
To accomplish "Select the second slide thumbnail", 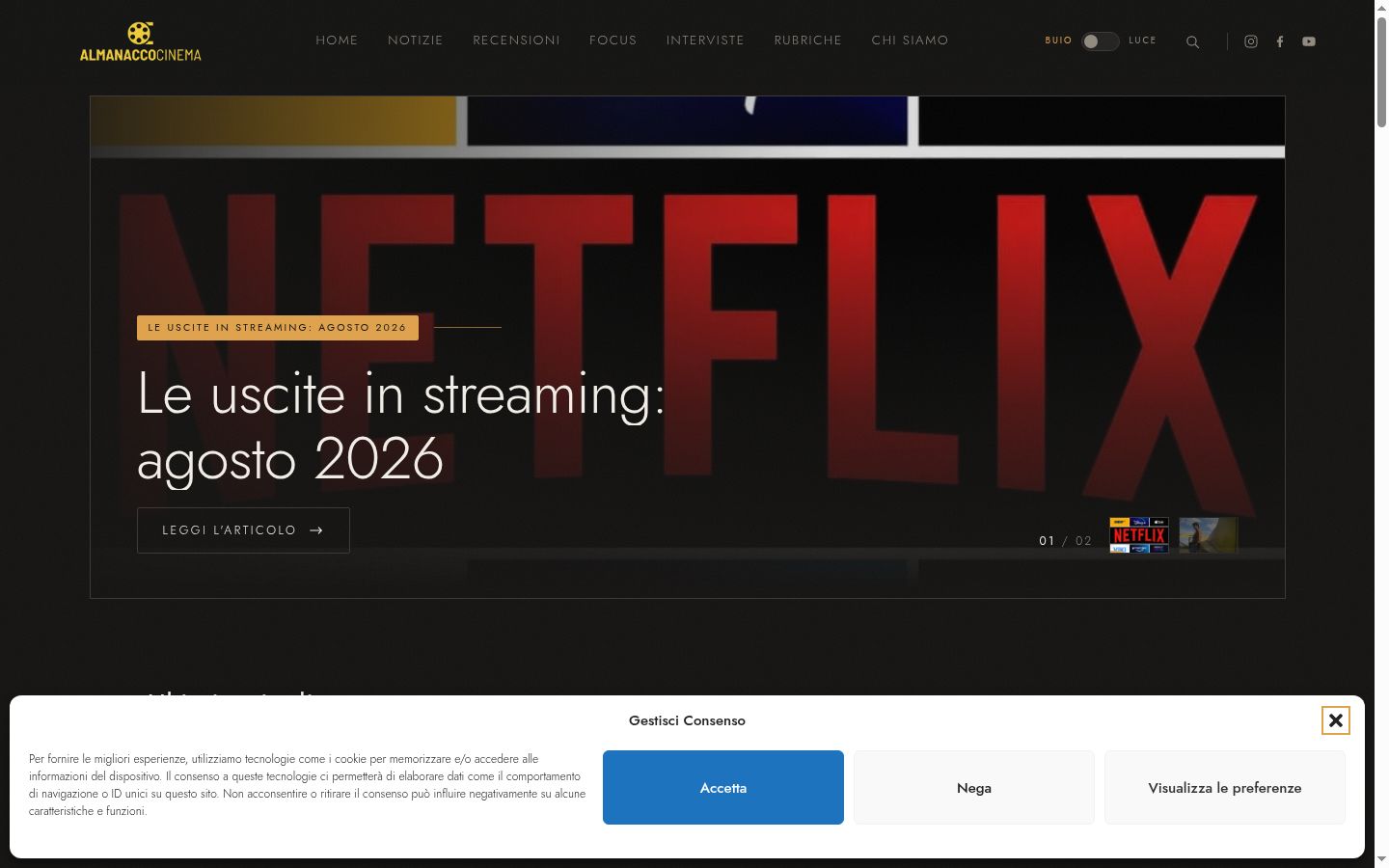I will tap(1209, 535).
